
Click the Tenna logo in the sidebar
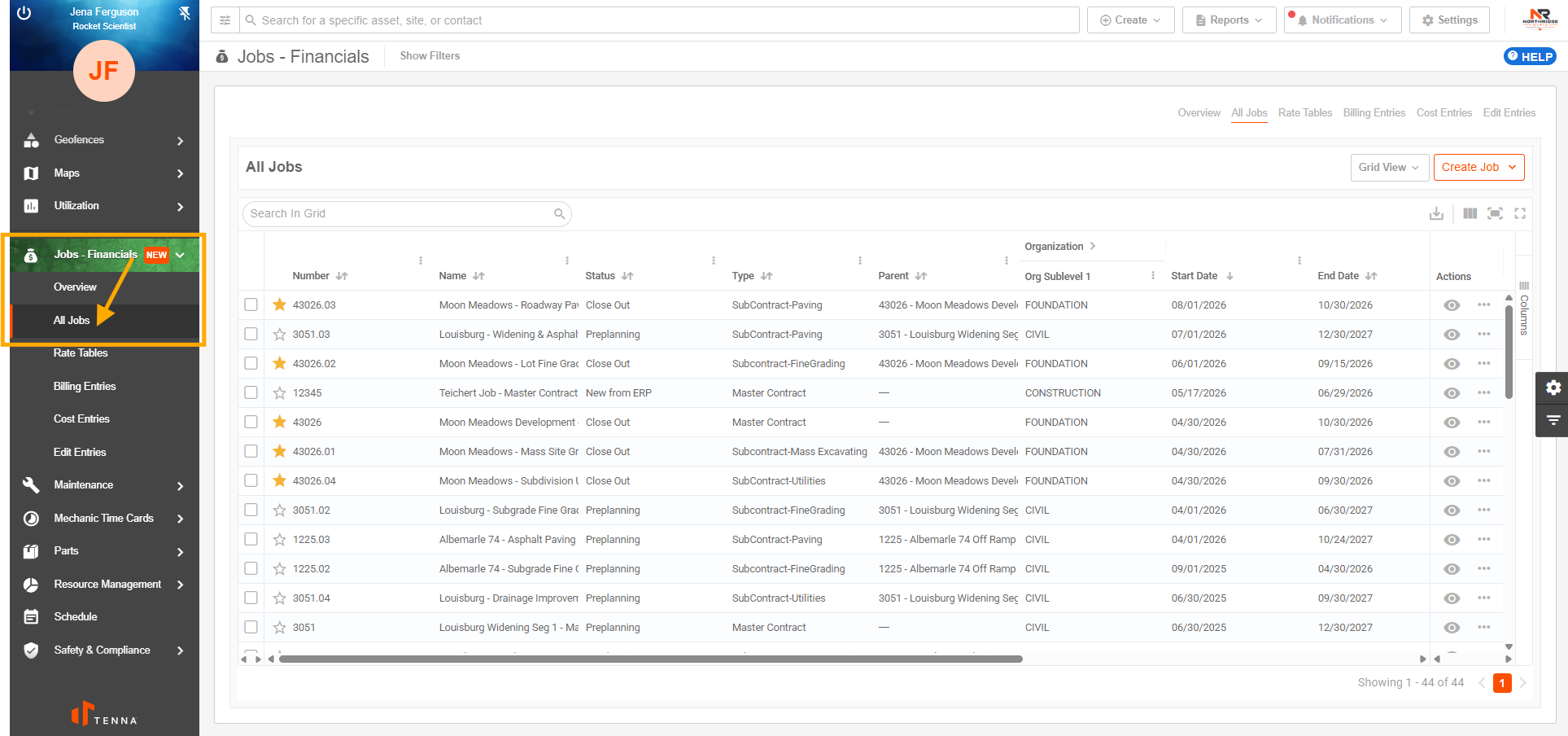[x=104, y=714]
